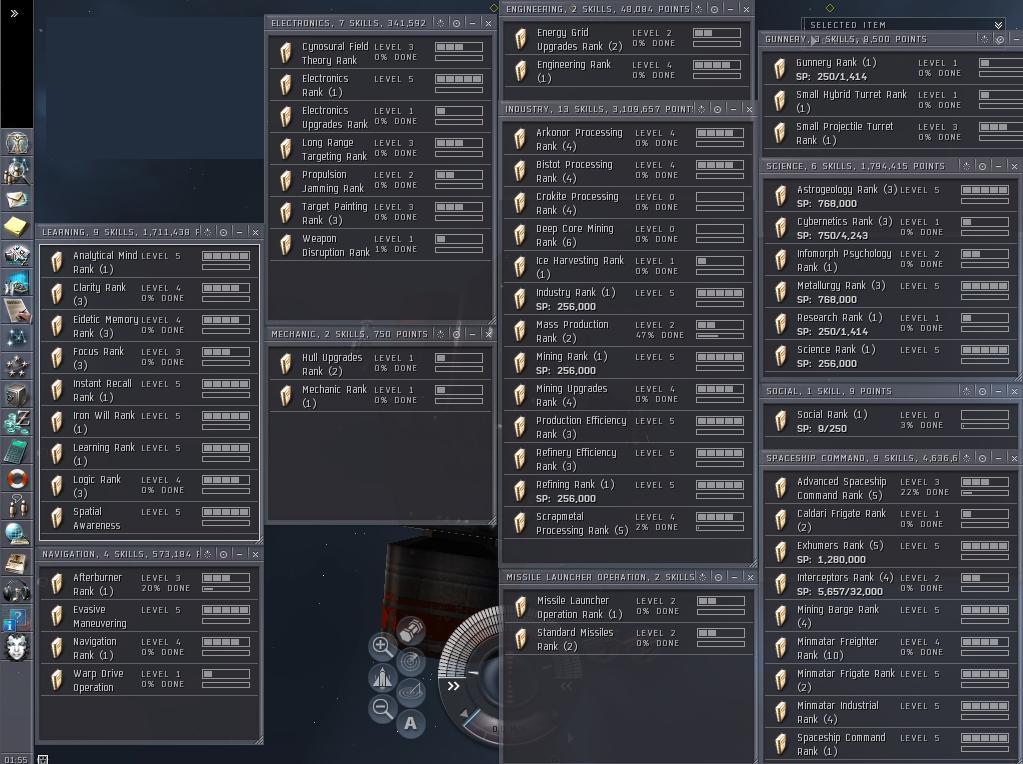Toggle pin icon on Navigation window header
This screenshot has height=764, width=1023.
coord(207,554)
